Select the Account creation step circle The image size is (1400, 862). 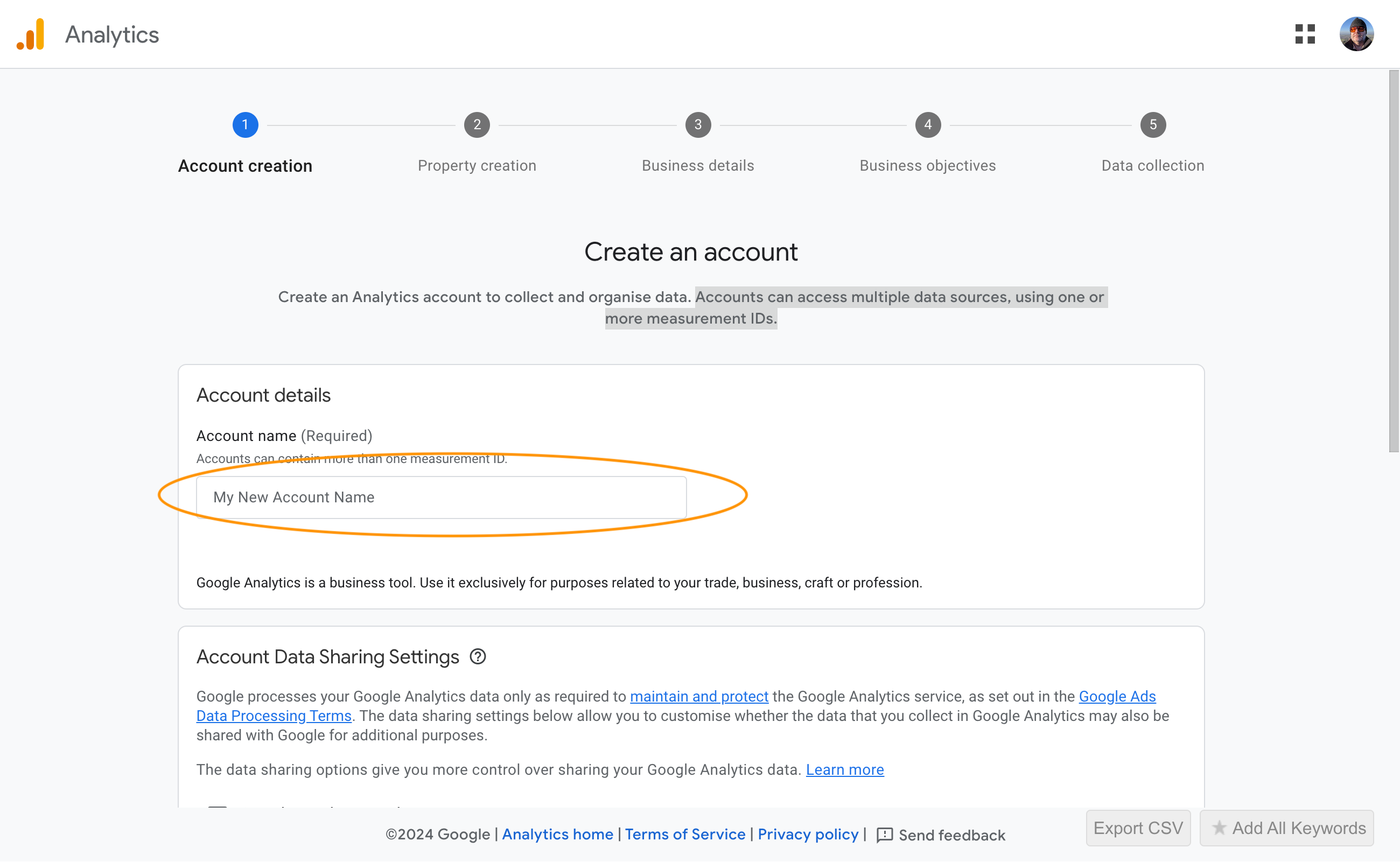click(245, 124)
